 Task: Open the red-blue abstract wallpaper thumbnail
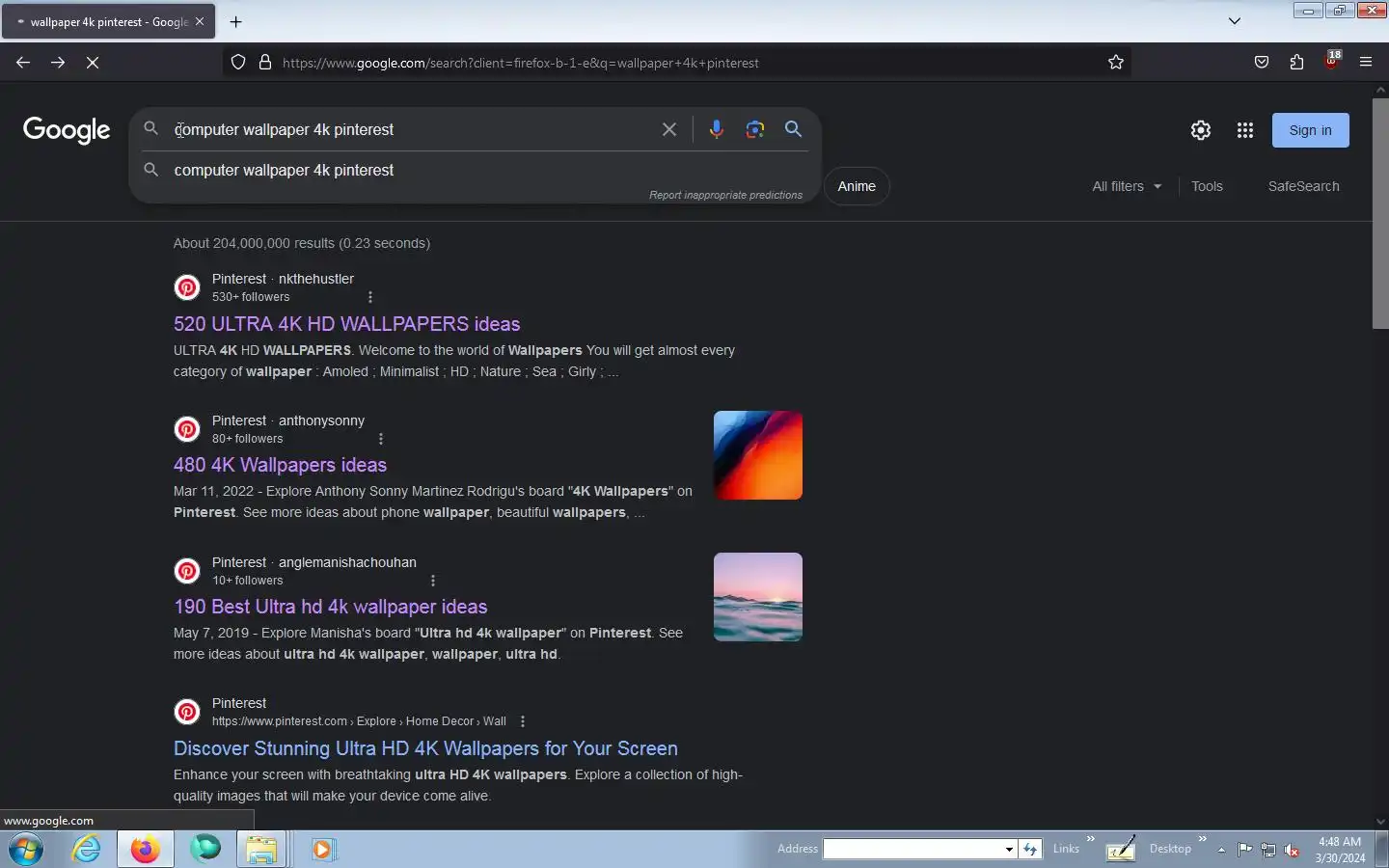(x=758, y=455)
